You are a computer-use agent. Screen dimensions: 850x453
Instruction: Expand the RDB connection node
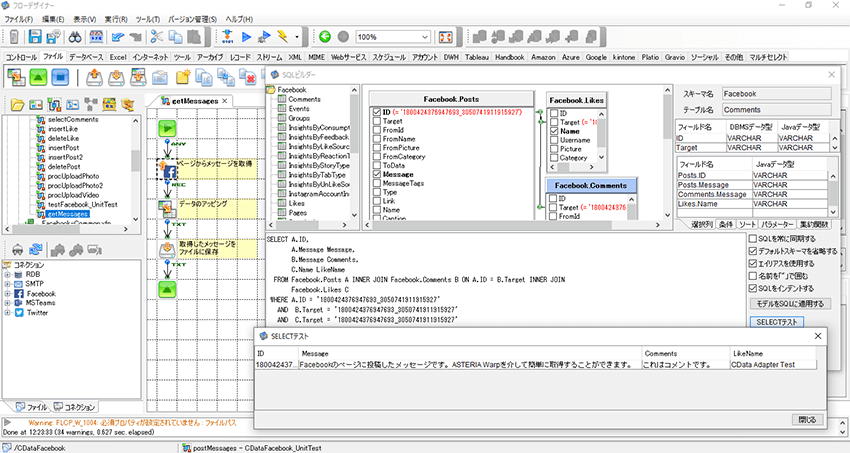[8, 275]
